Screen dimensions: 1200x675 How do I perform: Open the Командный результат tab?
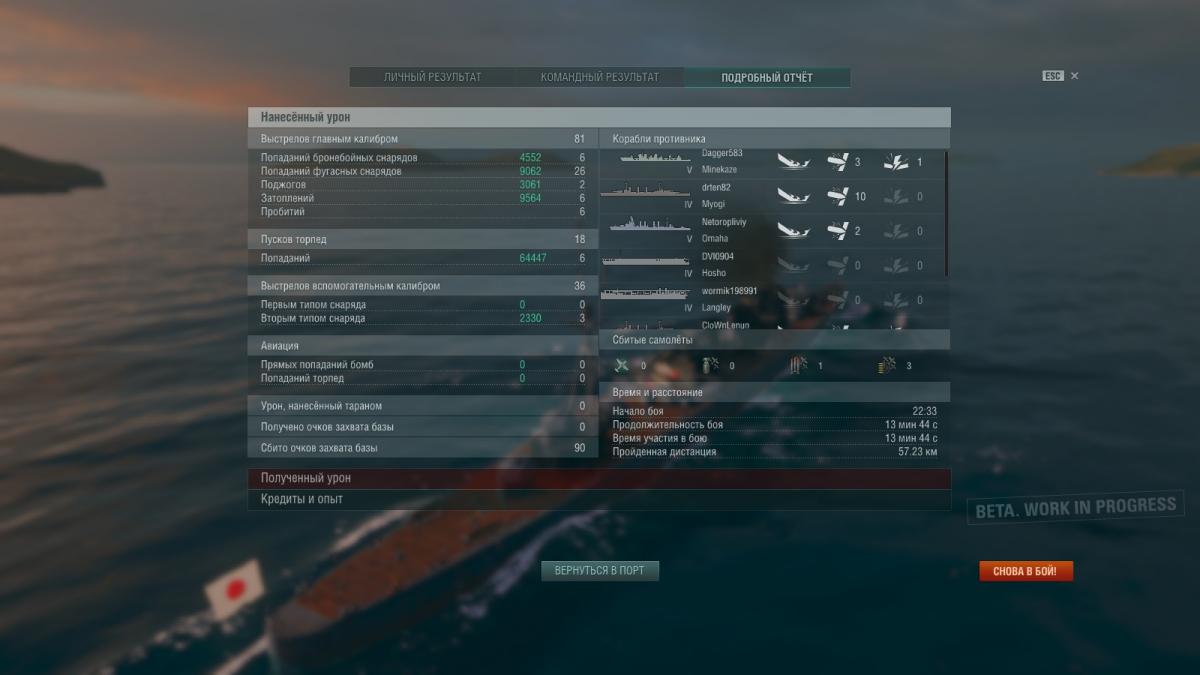click(600, 77)
